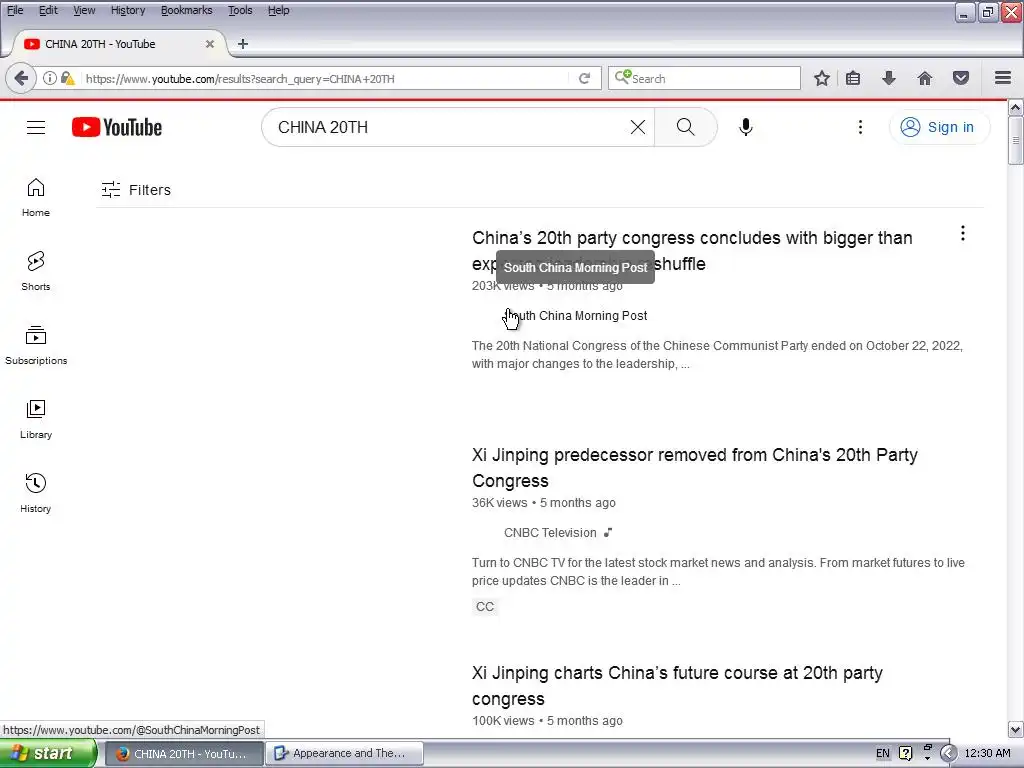Image resolution: width=1024 pixels, height=768 pixels.
Task: Open video 'Xi Jinping charts China's future course'
Action: click(x=677, y=686)
